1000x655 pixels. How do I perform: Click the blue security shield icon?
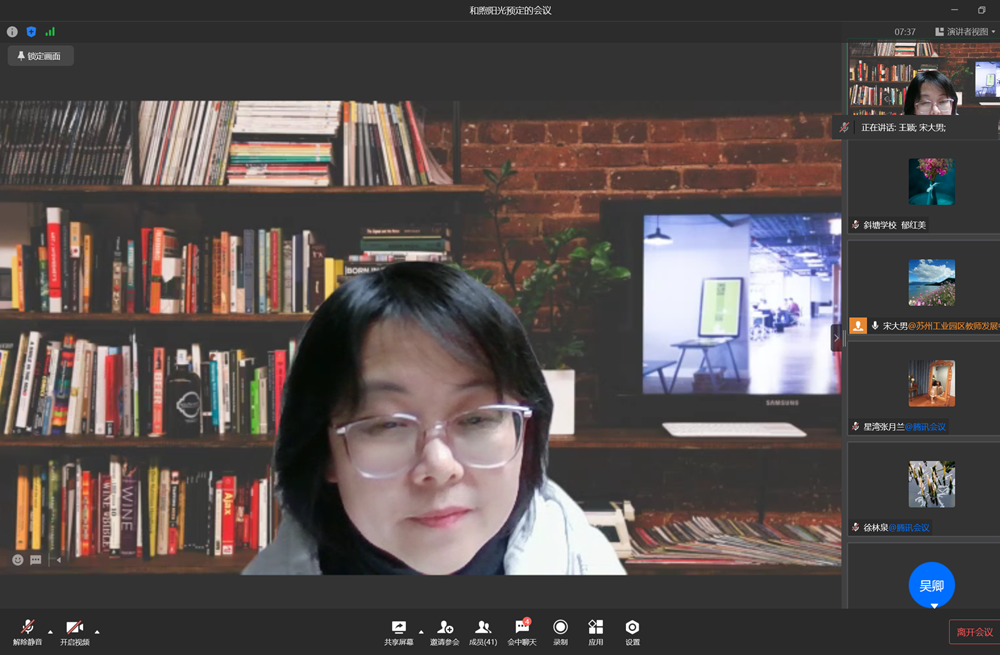31,32
